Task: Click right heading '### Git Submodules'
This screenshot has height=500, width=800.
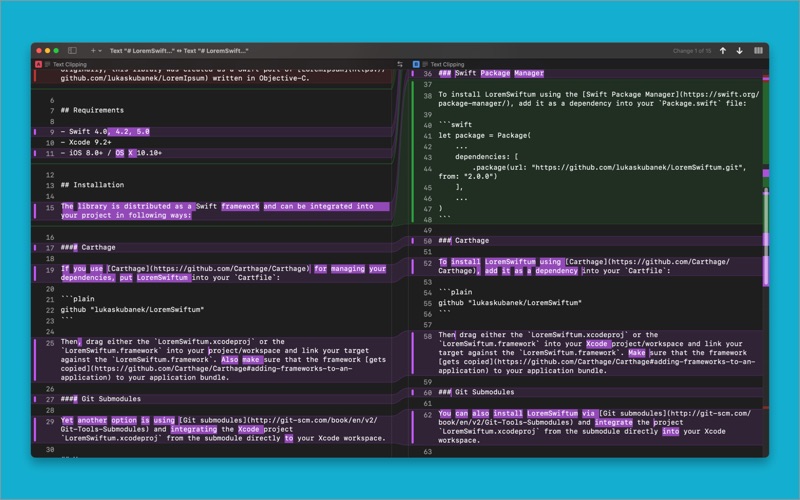Action: click(476, 392)
